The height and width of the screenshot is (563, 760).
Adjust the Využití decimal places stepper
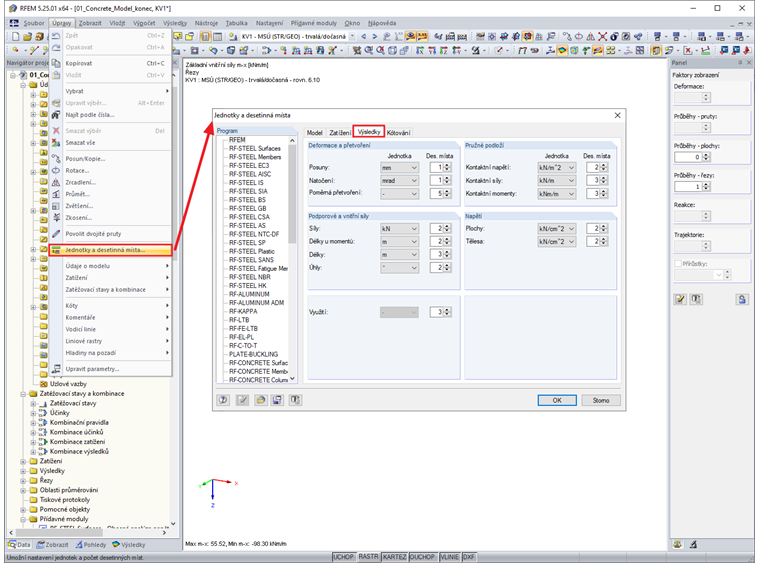447,313
